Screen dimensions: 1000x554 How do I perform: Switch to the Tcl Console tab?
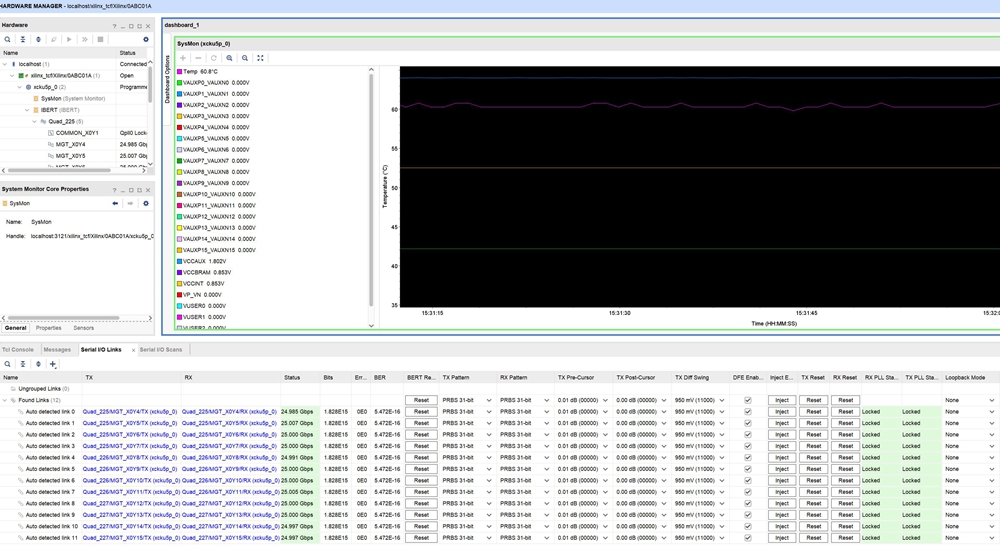coord(17,350)
